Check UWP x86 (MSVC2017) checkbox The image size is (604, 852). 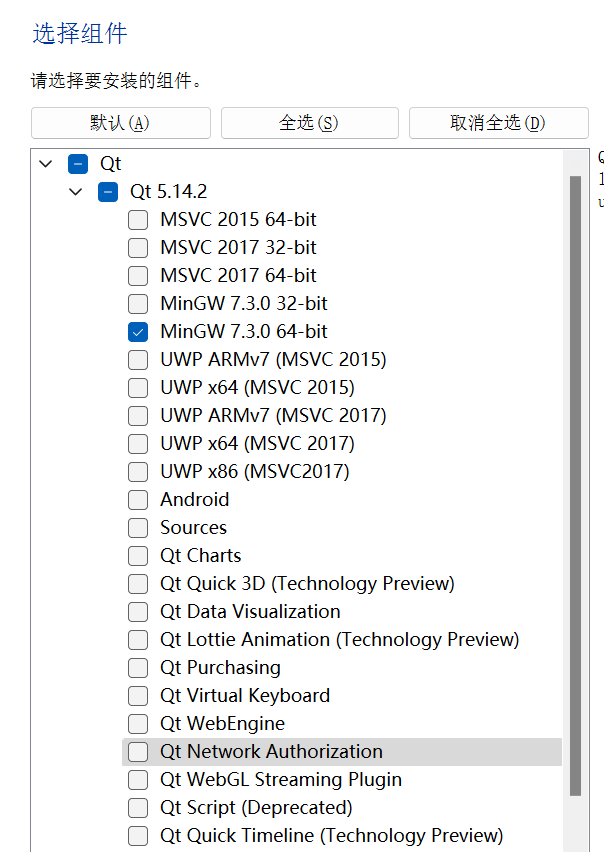click(138, 472)
